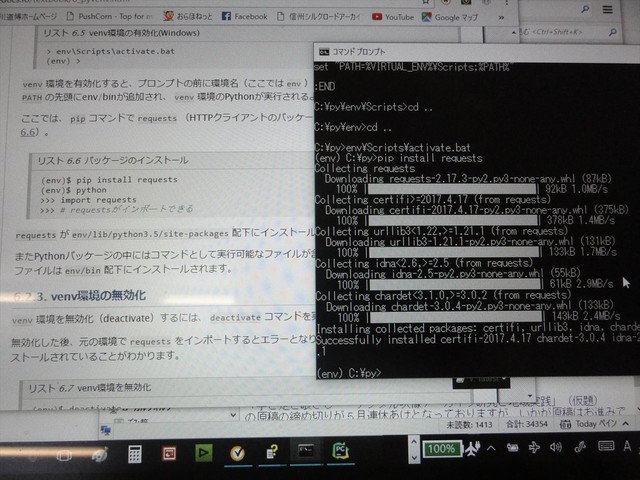Launch the green play-arrow app in taskbar
This screenshot has height=480, width=640.
(x=203, y=452)
